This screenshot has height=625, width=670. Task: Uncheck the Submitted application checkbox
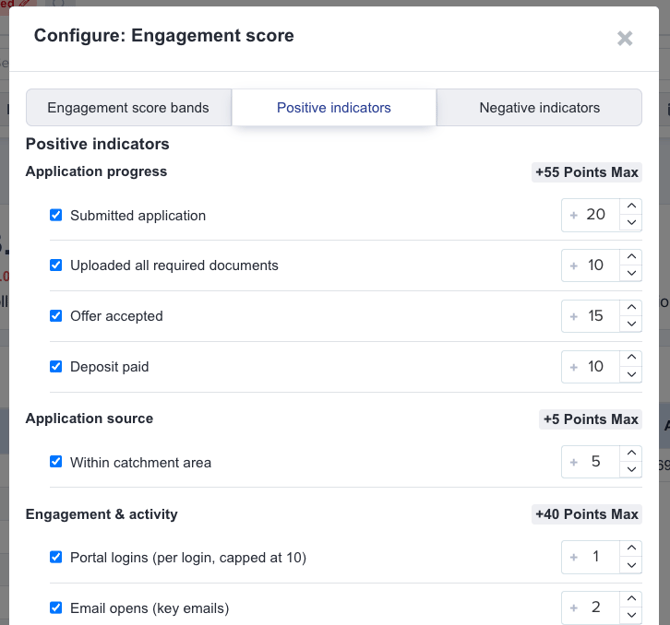pos(56,215)
